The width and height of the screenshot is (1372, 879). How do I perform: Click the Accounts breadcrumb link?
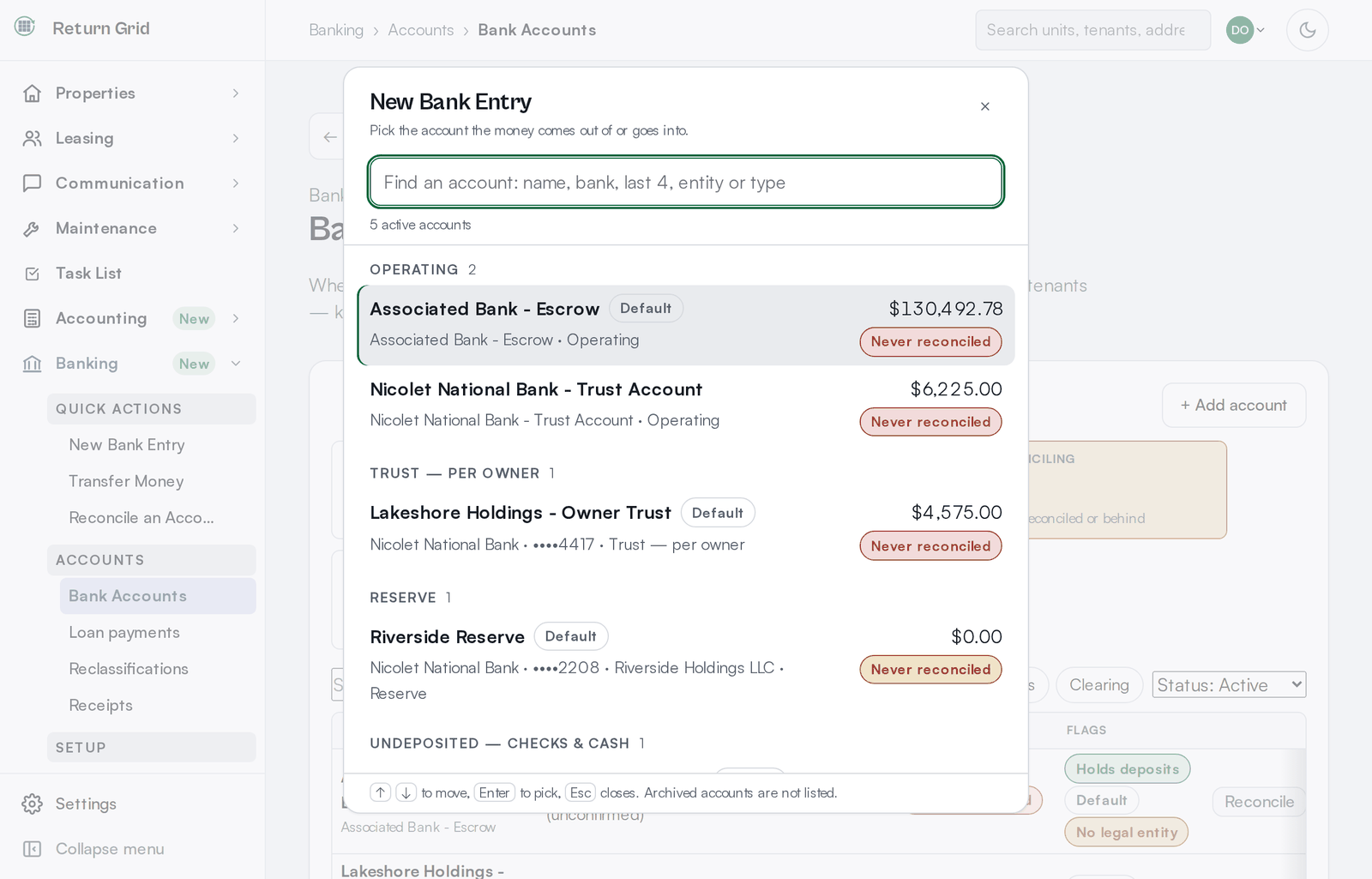(x=421, y=30)
